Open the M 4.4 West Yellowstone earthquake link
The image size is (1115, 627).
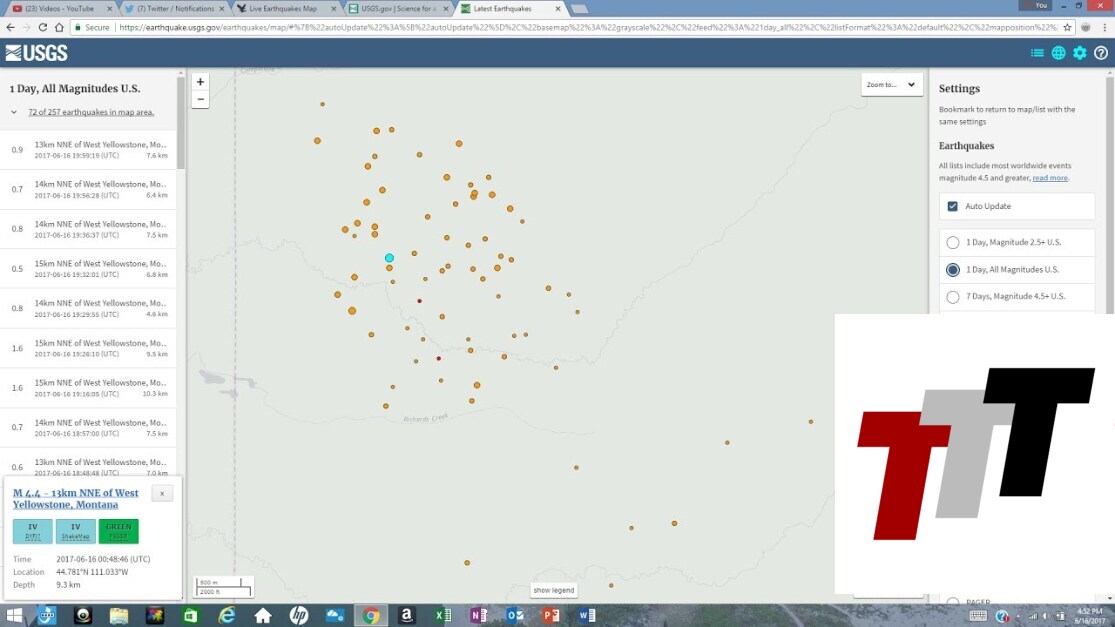click(76, 498)
